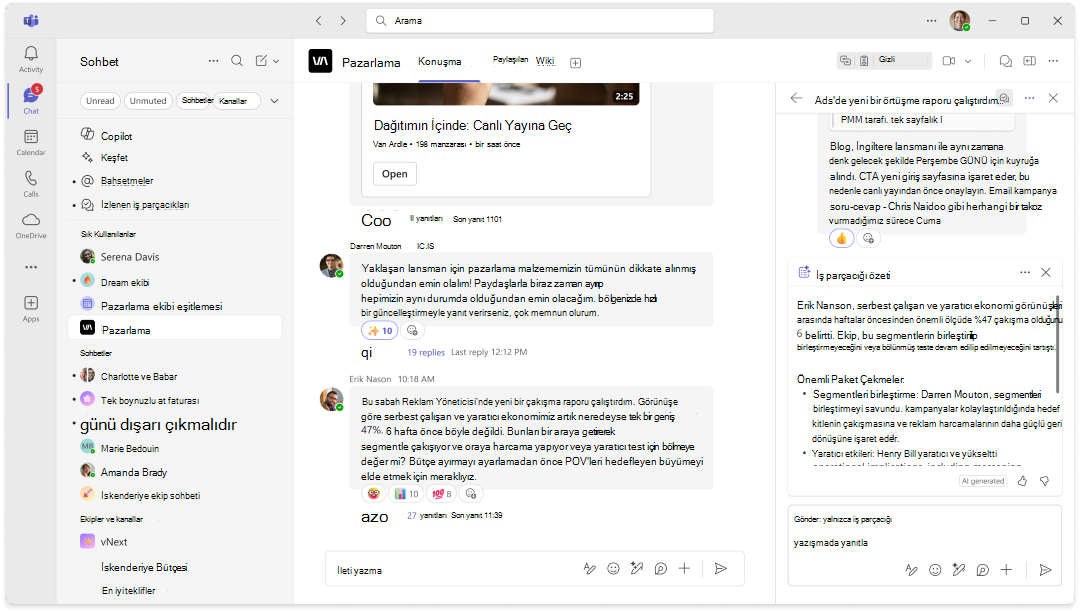Add a new tab next to Wiki

(576, 63)
